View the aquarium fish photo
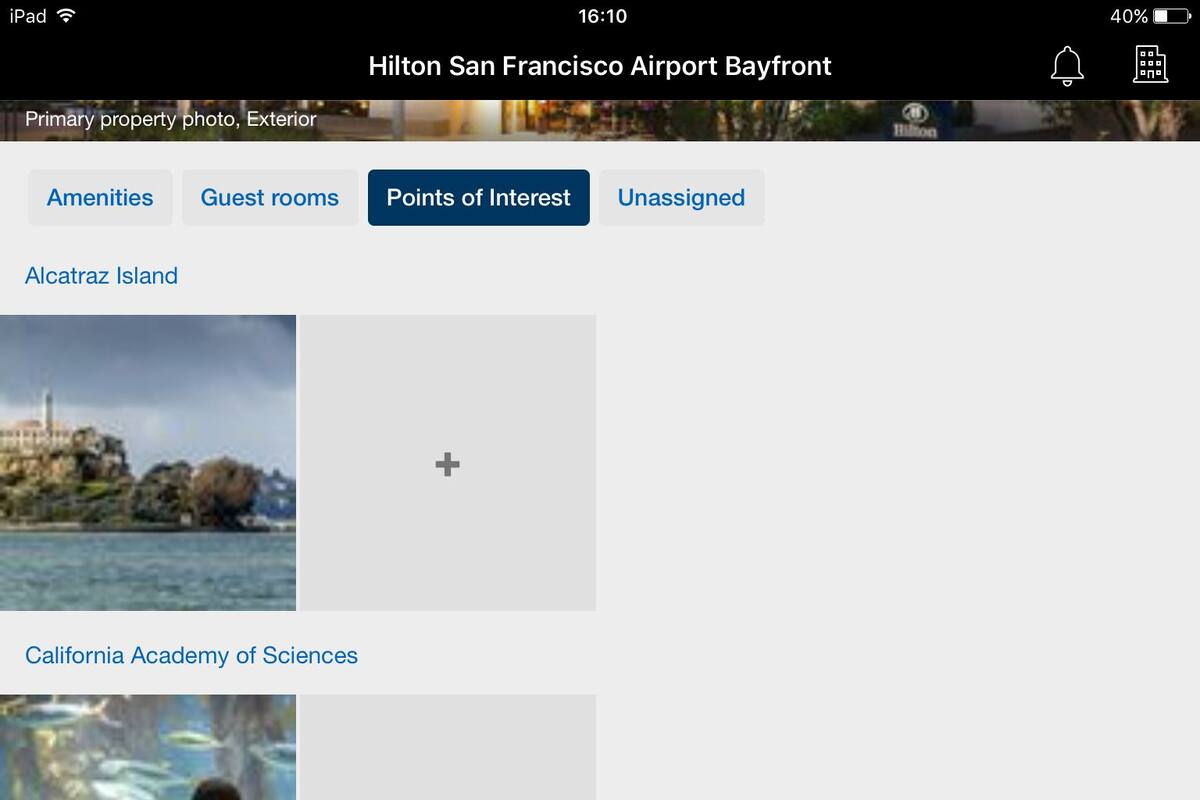1200x800 pixels. 148,748
